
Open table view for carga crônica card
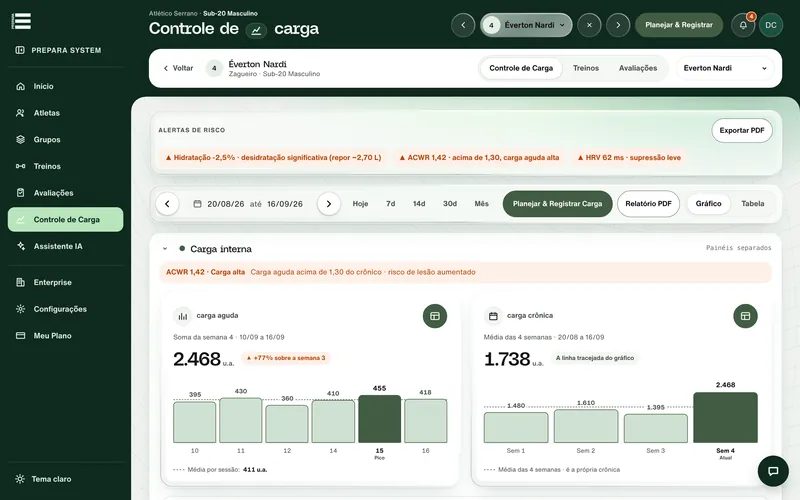pos(745,316)
